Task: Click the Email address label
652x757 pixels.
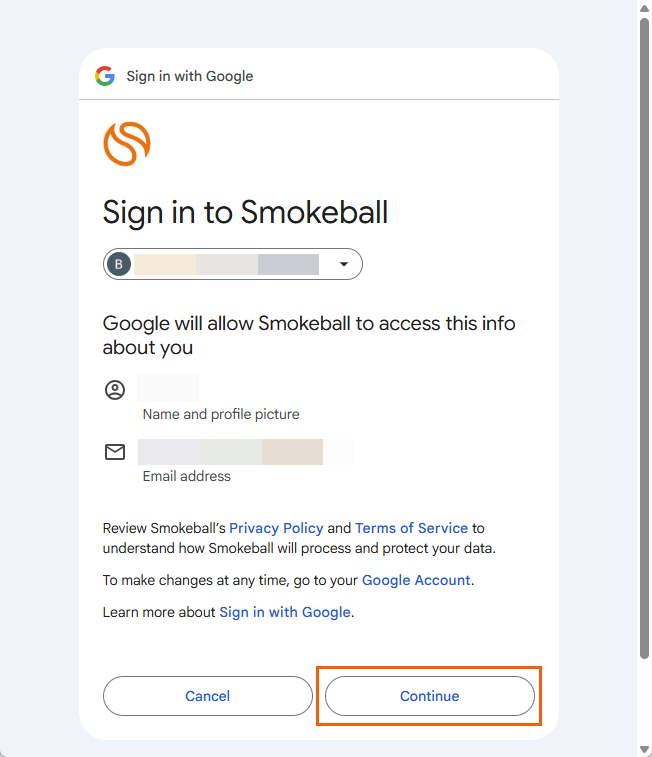Action: [187, 476]
